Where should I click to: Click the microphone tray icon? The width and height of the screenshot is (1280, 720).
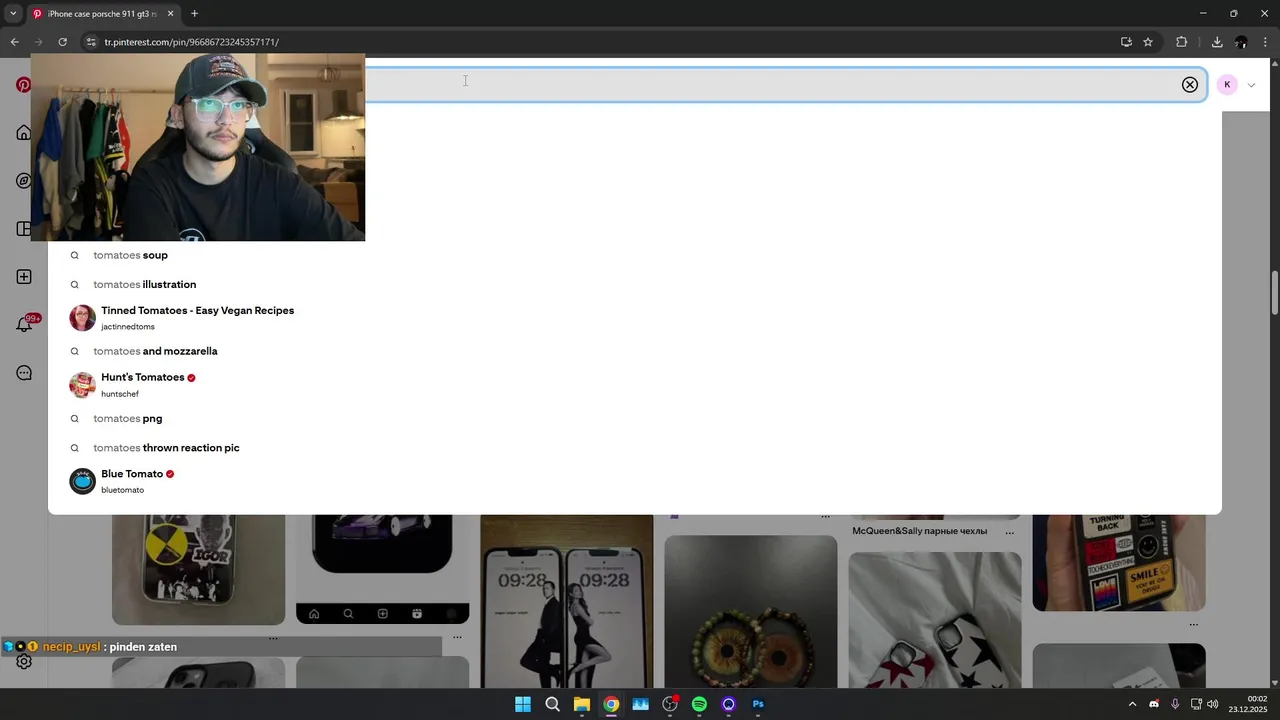(x=1175, y=704)
